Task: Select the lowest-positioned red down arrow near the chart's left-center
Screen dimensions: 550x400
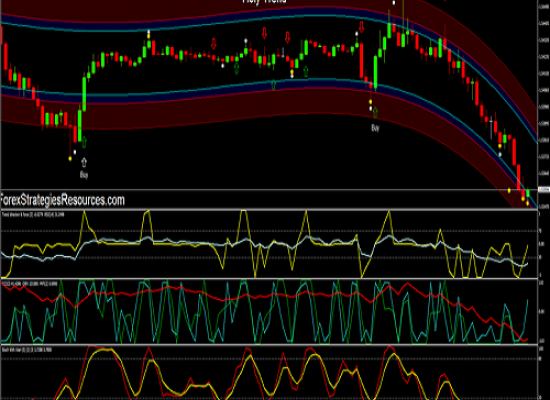Action: point(214,44)
